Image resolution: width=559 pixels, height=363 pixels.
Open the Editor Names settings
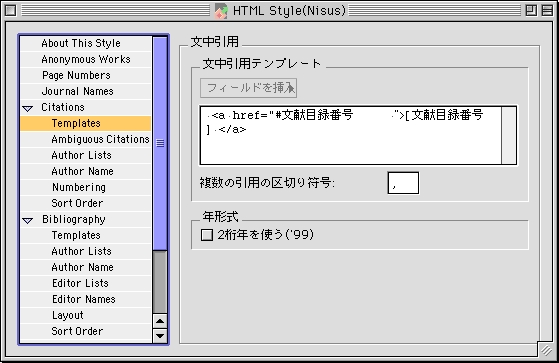pos(86,299)
